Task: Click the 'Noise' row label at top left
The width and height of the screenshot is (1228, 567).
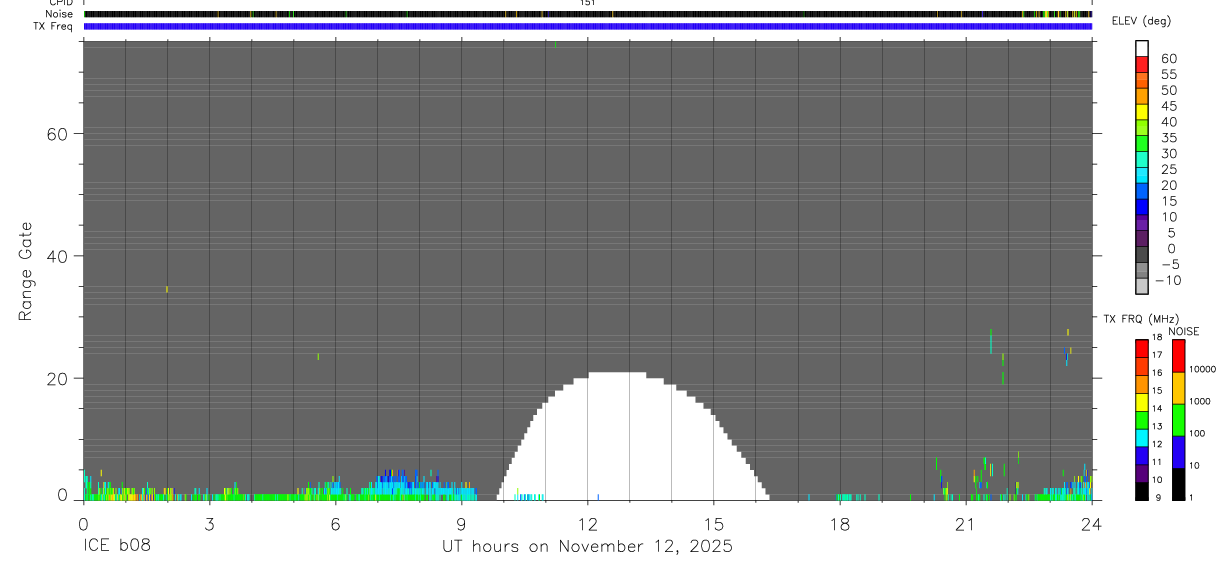Action: pos(59,15)
